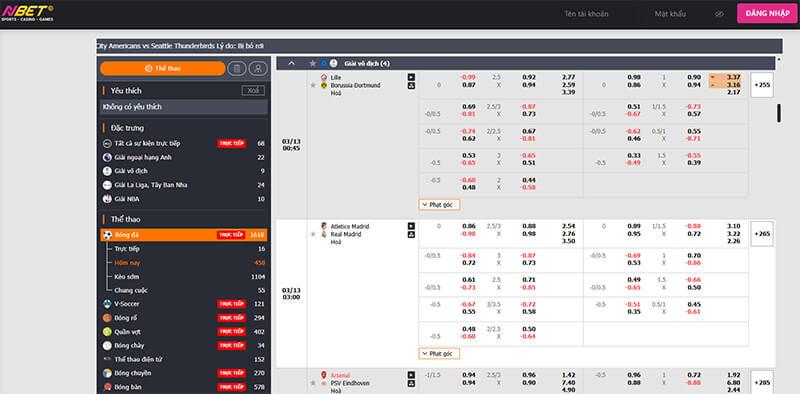Open account profile icon in sidebar

[258, 68]
